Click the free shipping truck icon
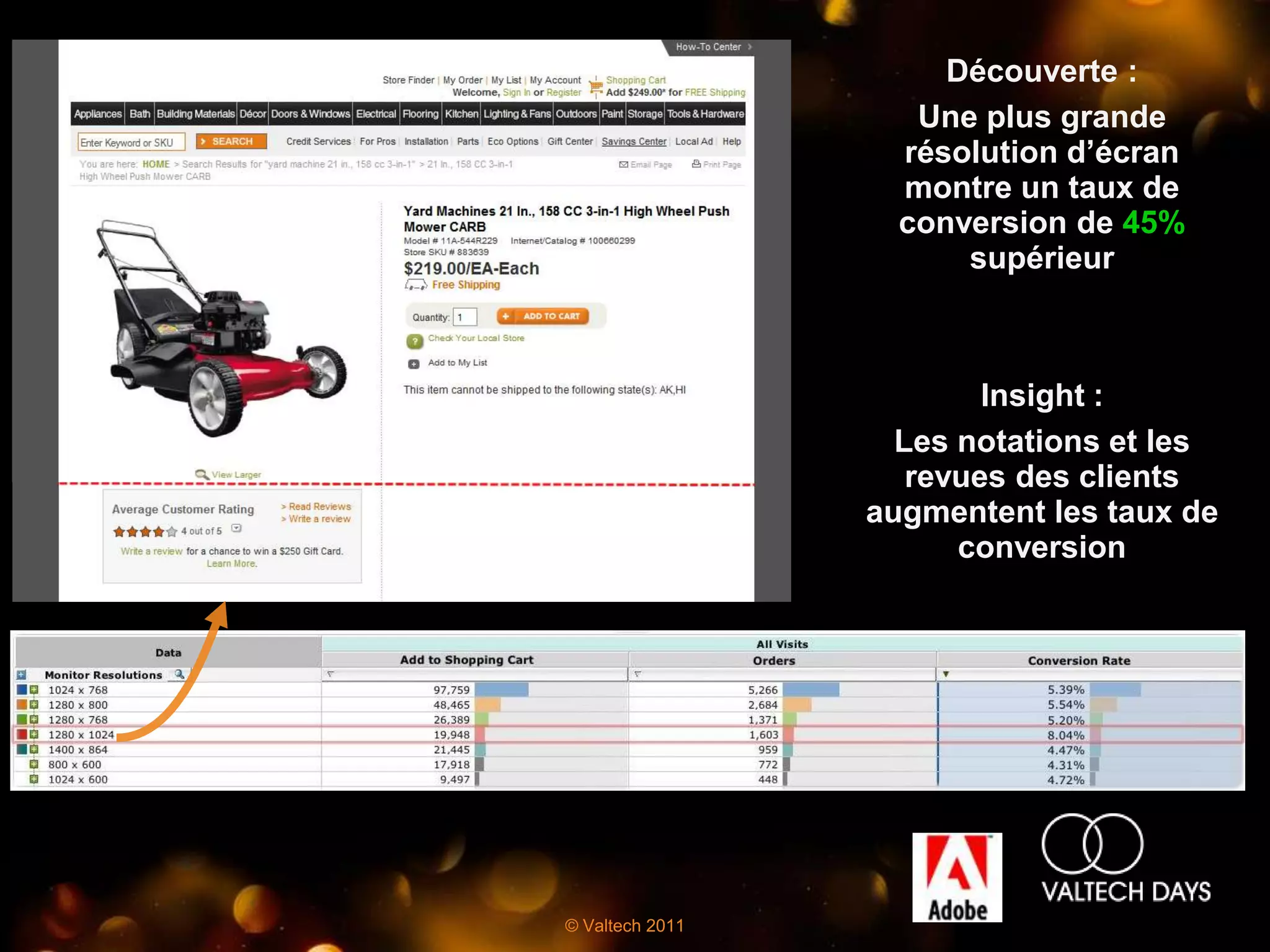Viewport: 1270px width, 952px height. tap(416, 284)
